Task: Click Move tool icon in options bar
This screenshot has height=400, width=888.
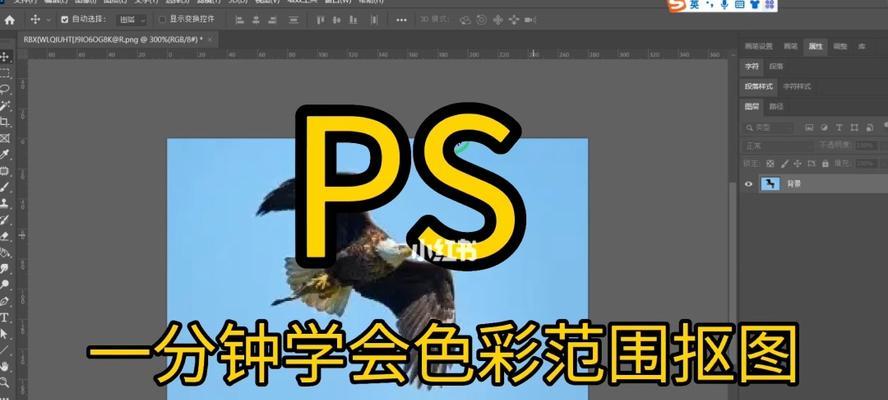Action: 35,20
